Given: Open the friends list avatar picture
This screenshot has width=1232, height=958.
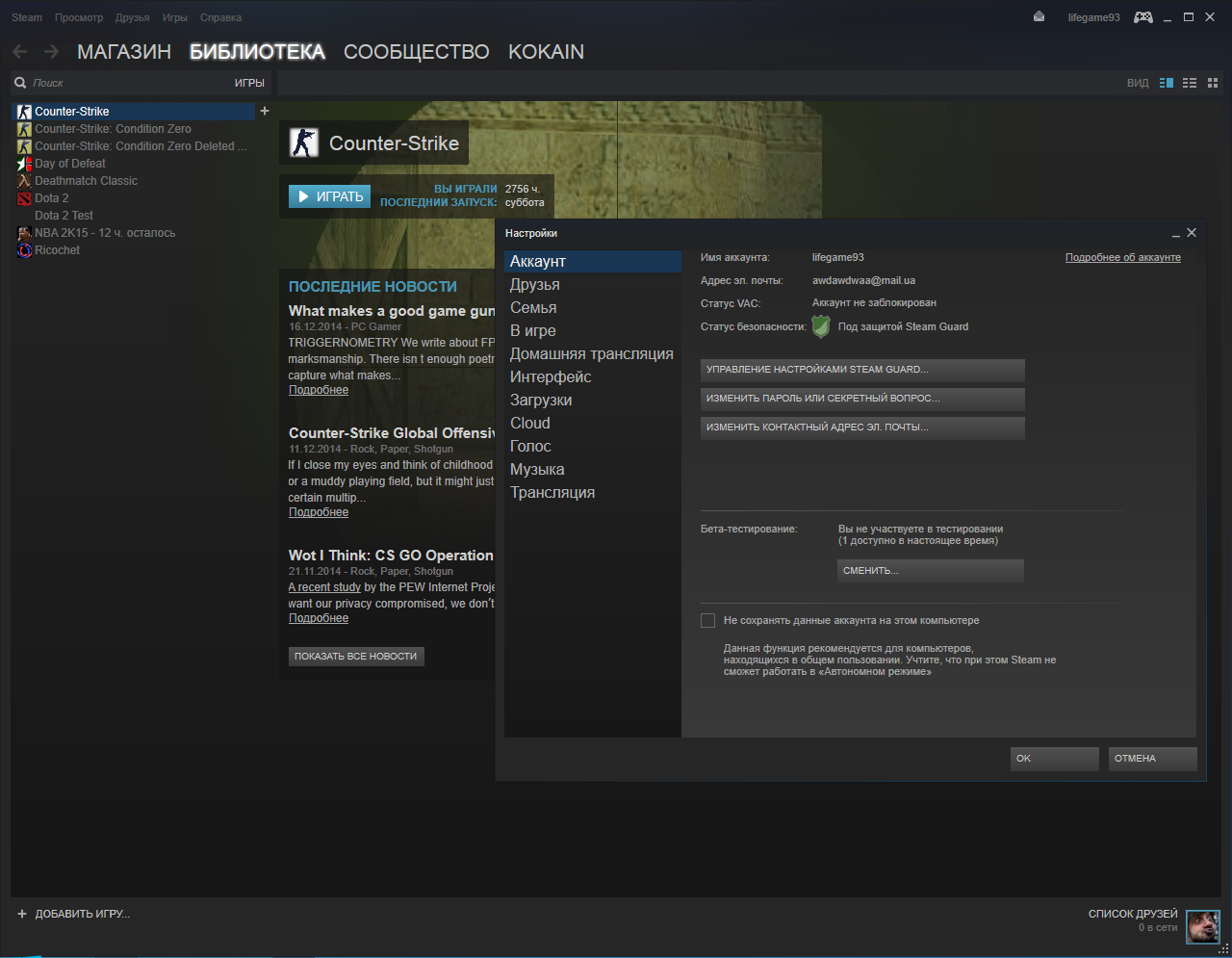Looking at the screenshot, I should click(x=1203, y=927).
